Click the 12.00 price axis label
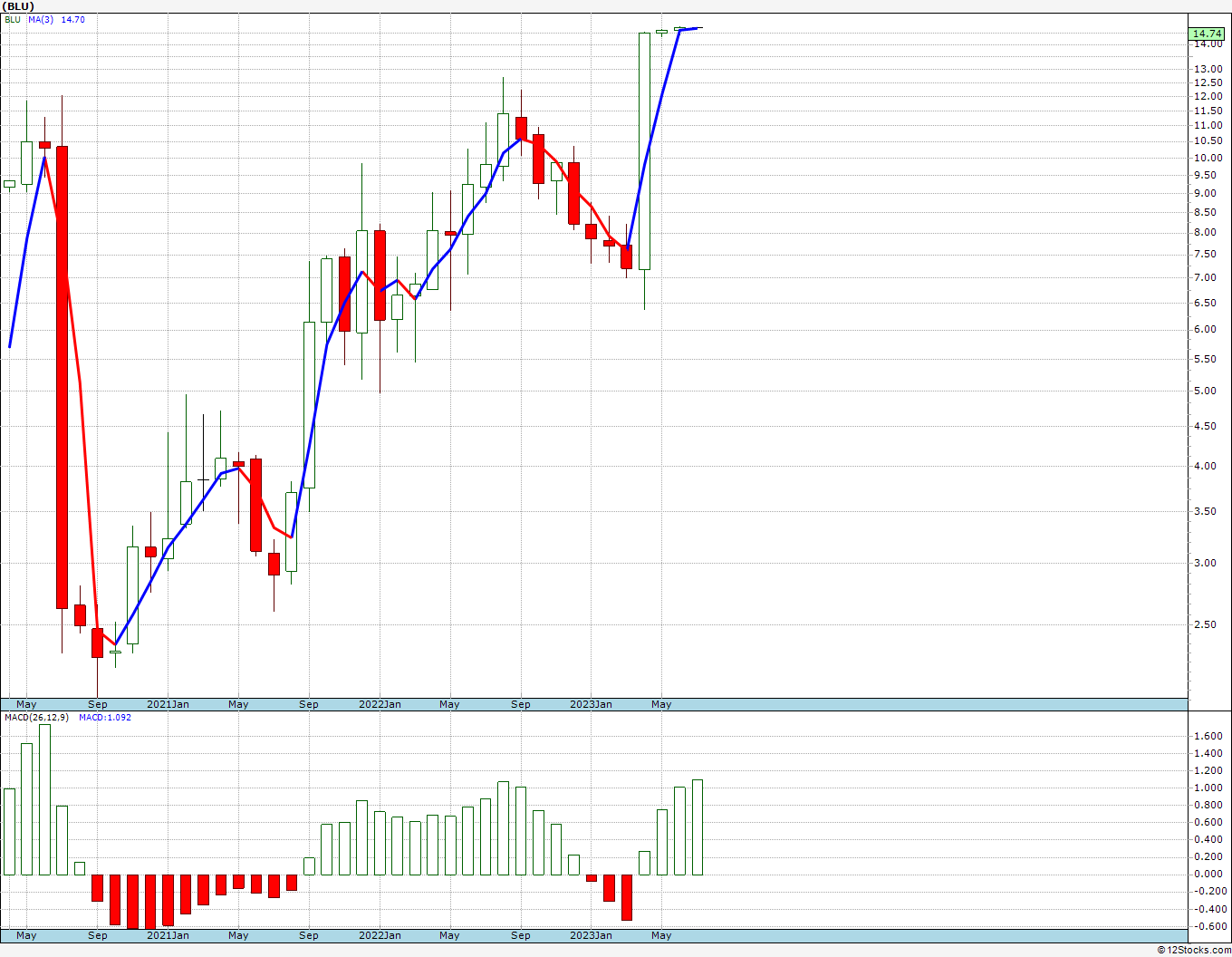 1208,97
